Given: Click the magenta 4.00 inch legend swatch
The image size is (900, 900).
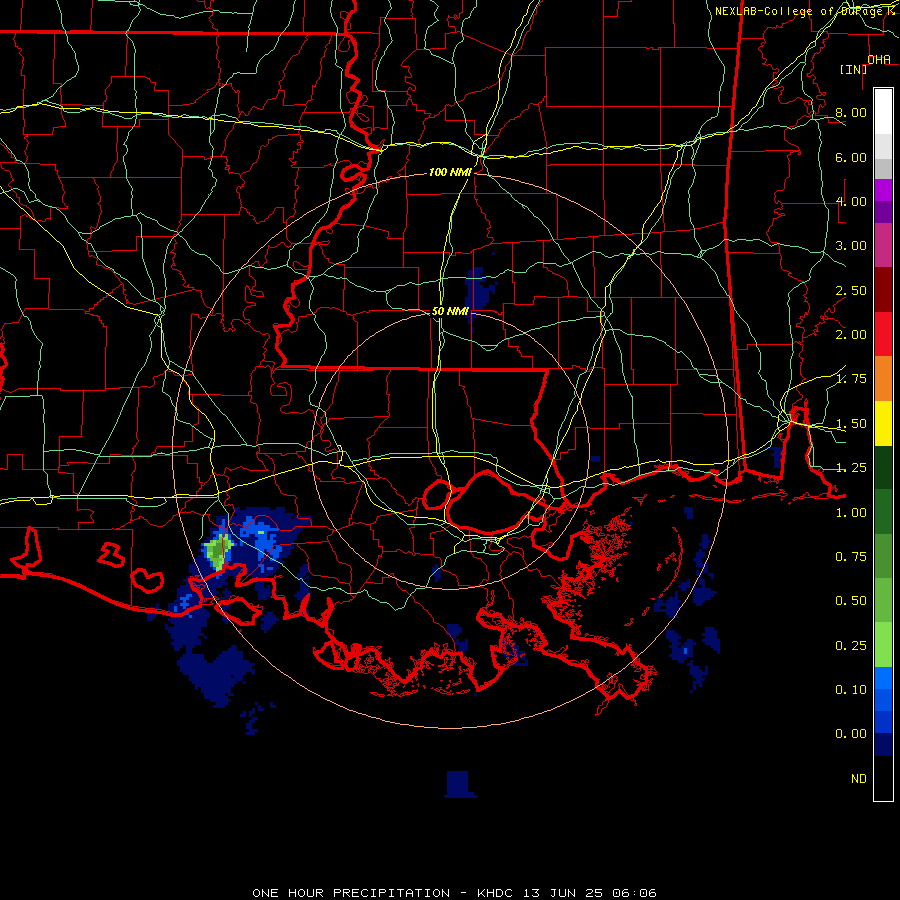Looking at the screenshot, I should click(x=883, y=190).
